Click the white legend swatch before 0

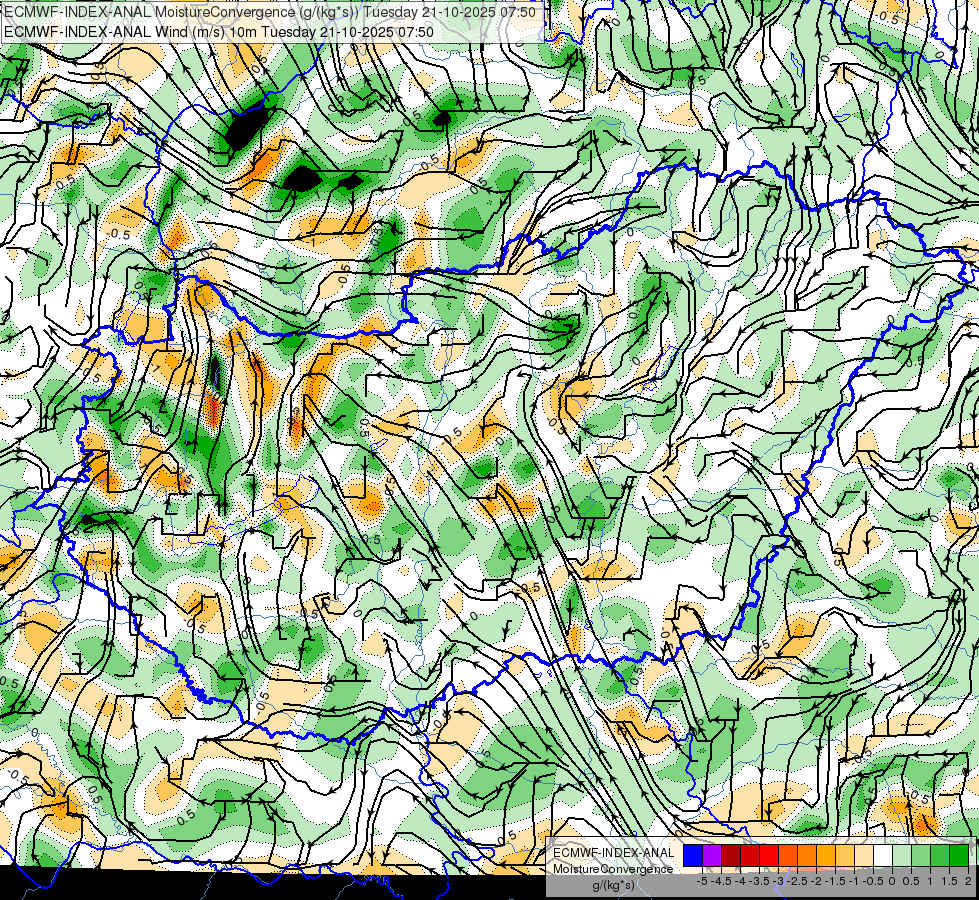(883, 855)
